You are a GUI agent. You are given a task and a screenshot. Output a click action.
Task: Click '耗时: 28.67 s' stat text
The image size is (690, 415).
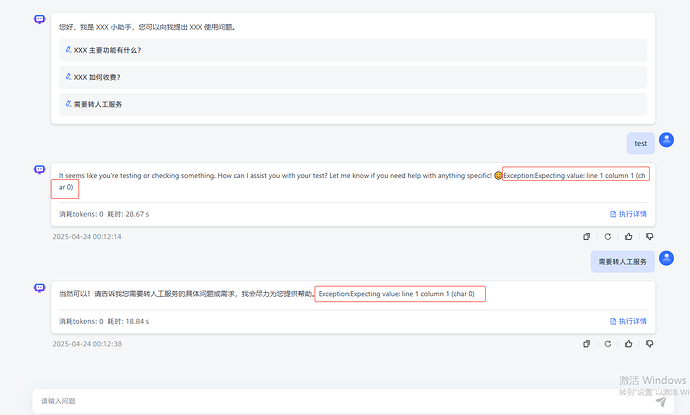click(x=128, y=214)
